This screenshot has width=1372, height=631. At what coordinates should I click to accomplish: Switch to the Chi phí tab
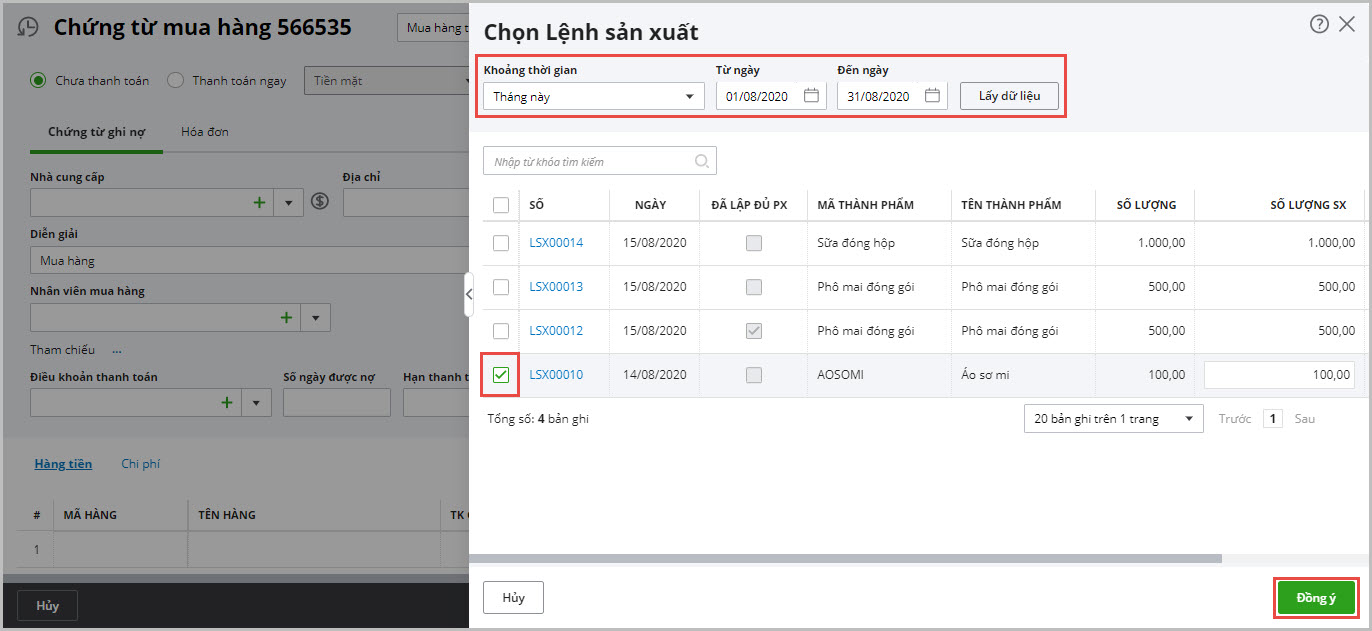[x=140, y=464]
